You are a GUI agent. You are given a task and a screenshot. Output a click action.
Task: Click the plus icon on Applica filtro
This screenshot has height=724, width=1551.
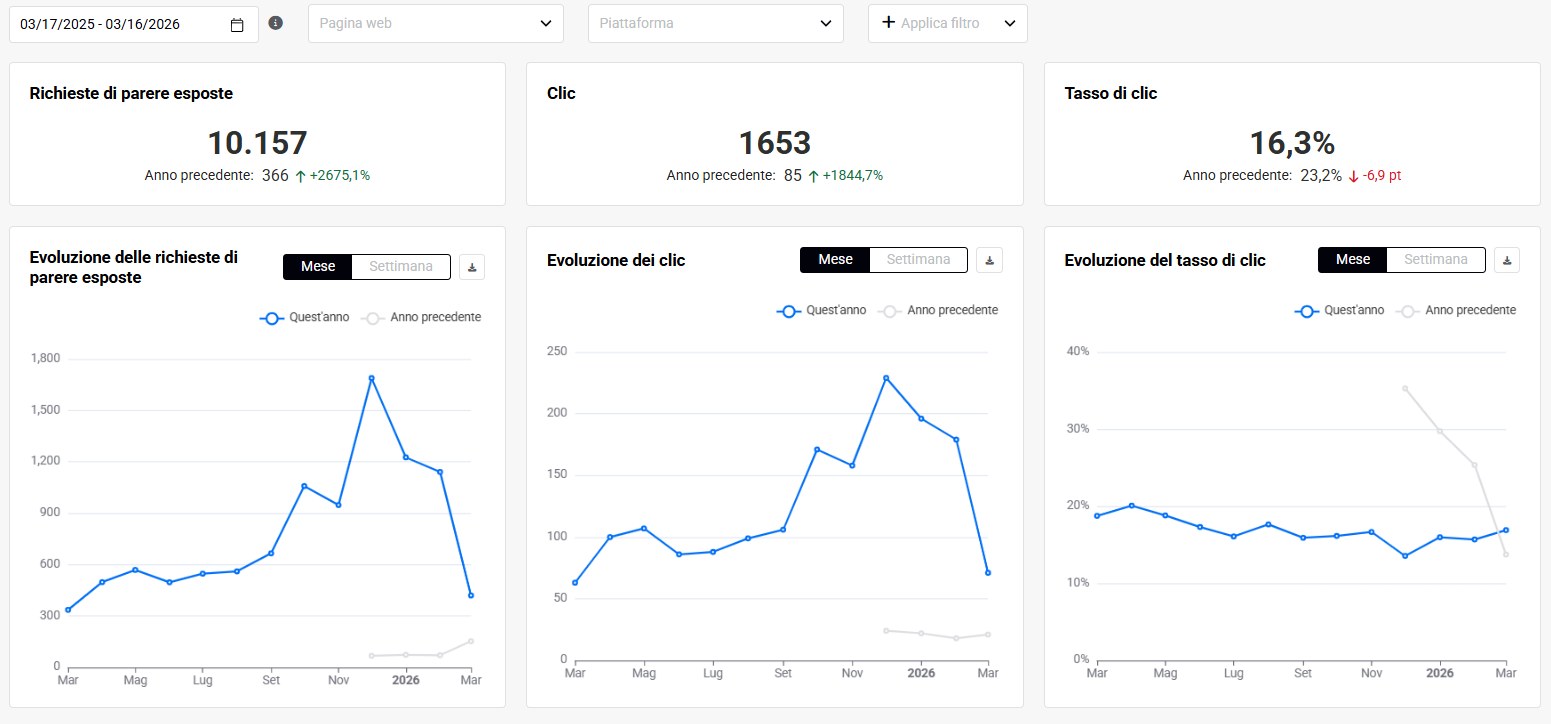click(x=888, y=23)
